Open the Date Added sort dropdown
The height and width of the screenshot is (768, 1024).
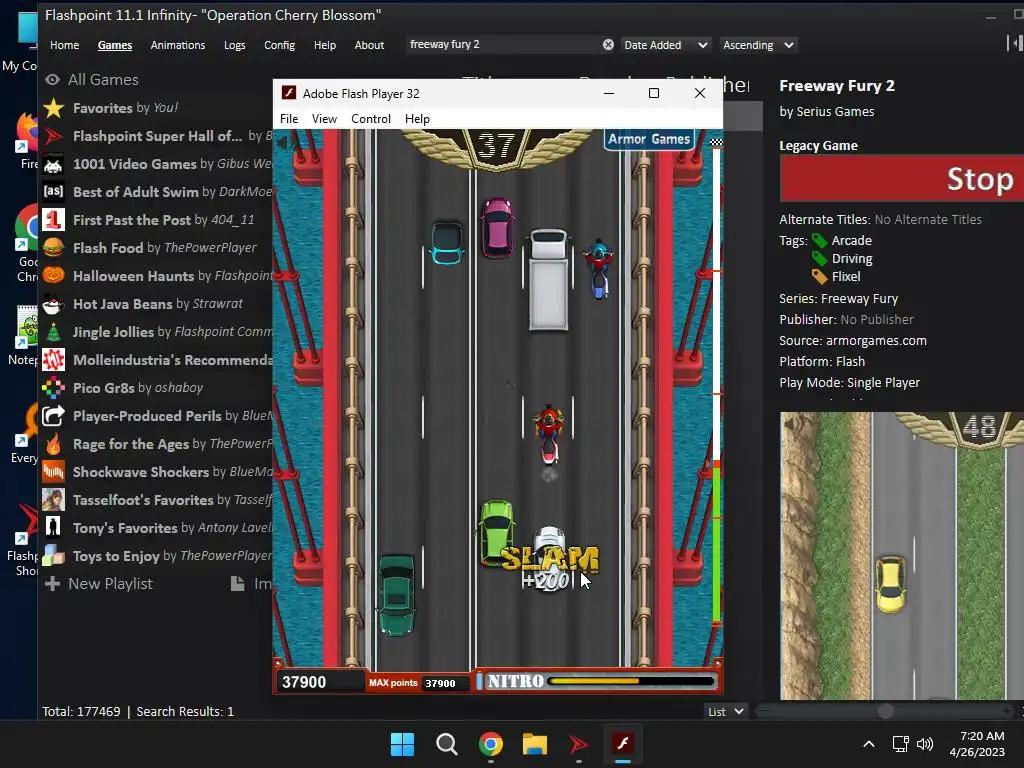[x=665, y=45]
